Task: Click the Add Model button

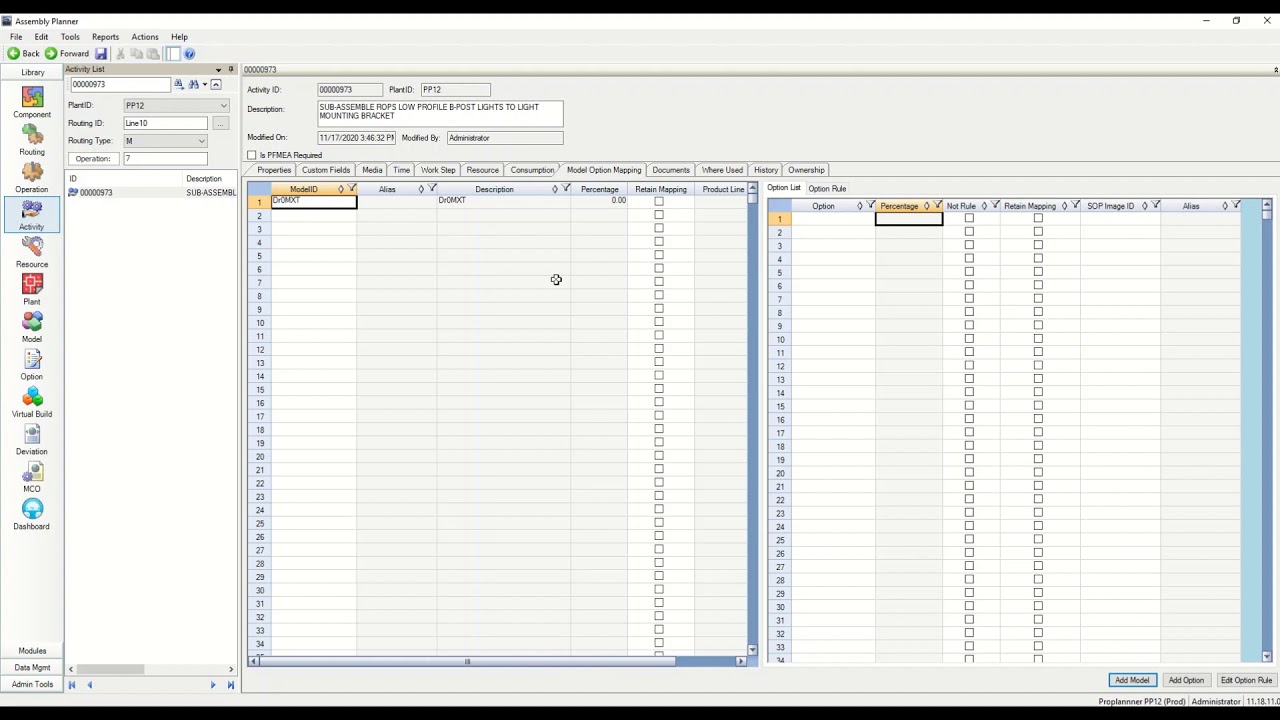Action: 1132,680
